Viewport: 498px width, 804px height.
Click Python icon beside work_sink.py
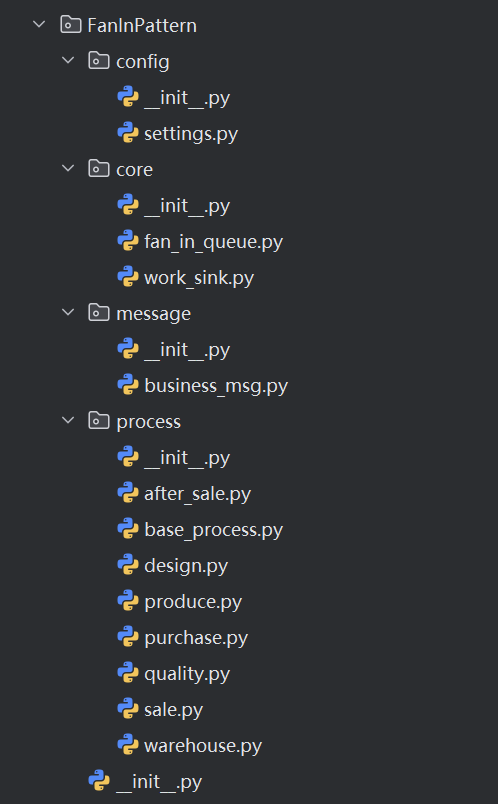point(128,277)
